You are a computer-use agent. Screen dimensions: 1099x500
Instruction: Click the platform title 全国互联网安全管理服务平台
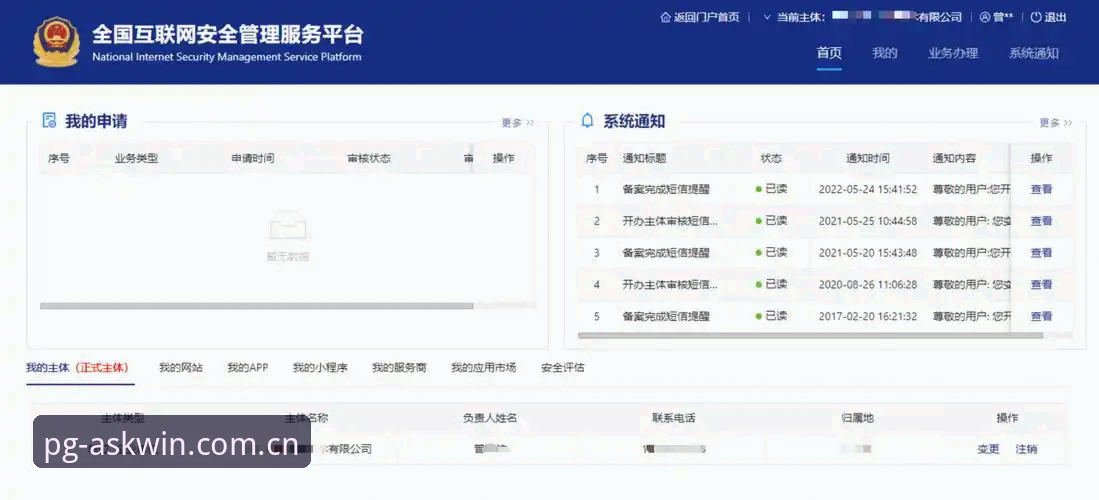[x=228, y=34]
